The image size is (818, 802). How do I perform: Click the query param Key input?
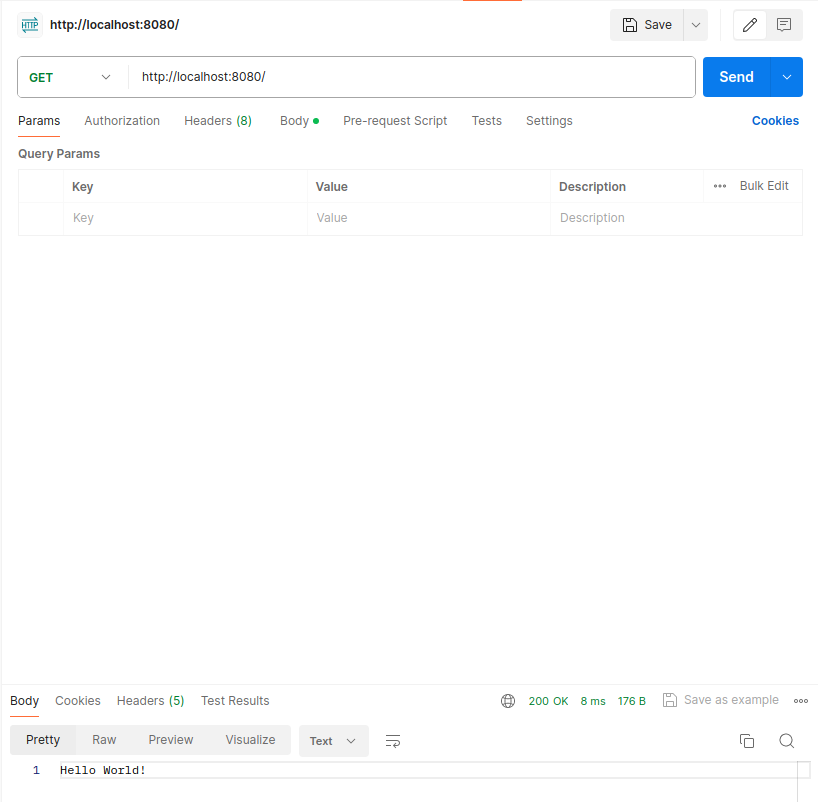[x=185, y=218]
